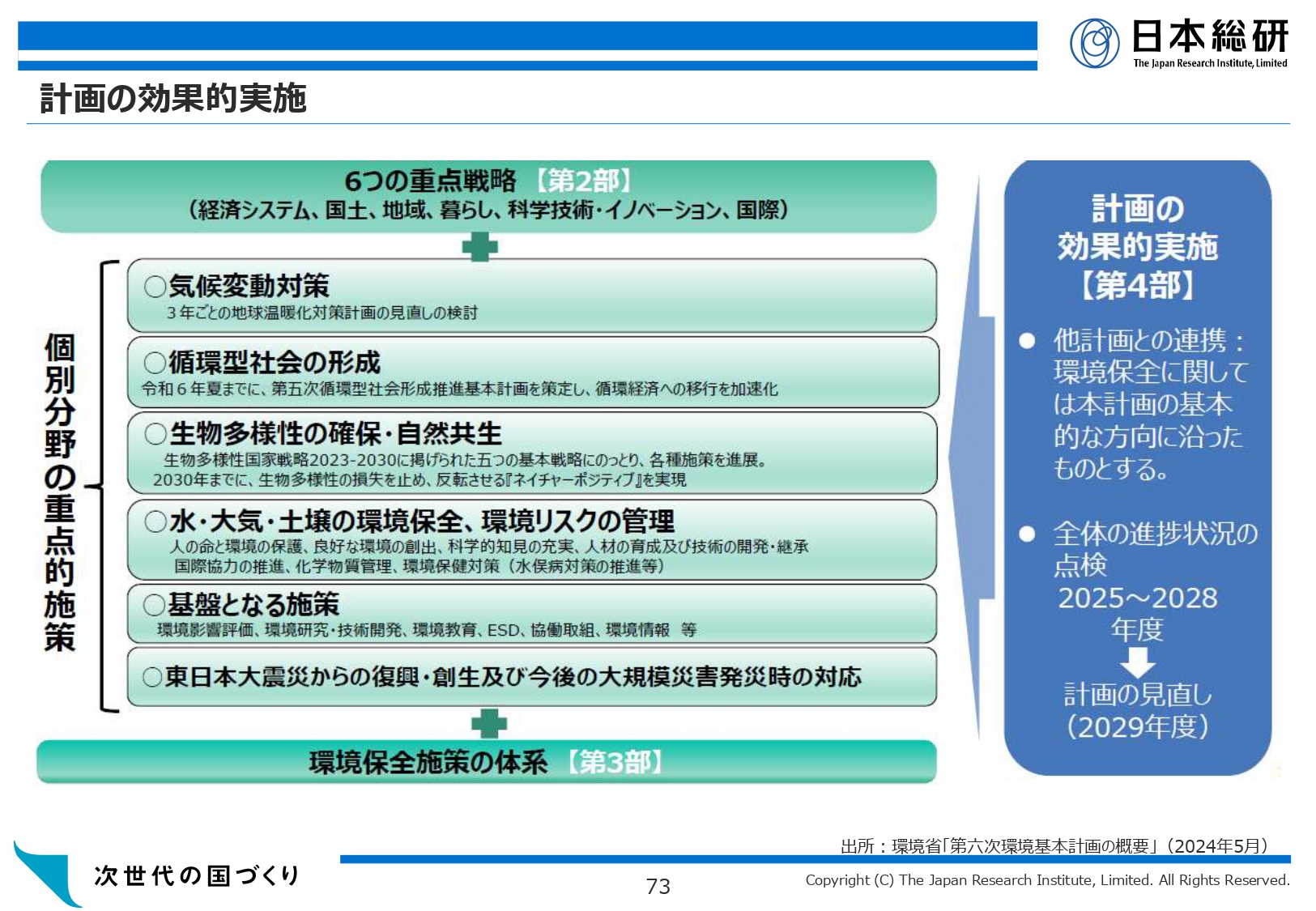Click the white down arrow above 計画の見直し
This screenshot has height=911, width=1316.
pyautogui.click(x=1138, y=662)
